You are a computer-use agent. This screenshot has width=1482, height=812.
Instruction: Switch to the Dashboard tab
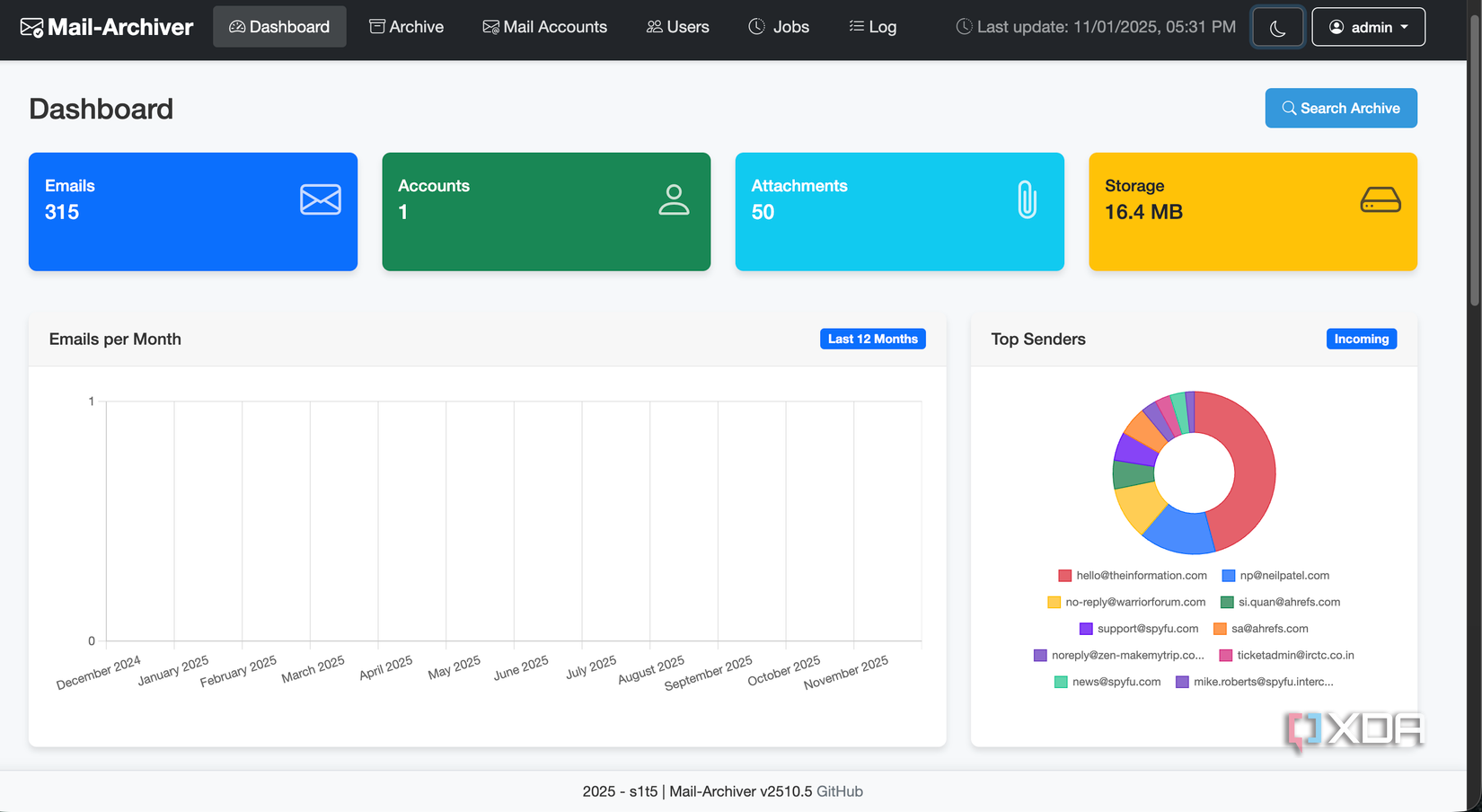[x=279, y=26]
